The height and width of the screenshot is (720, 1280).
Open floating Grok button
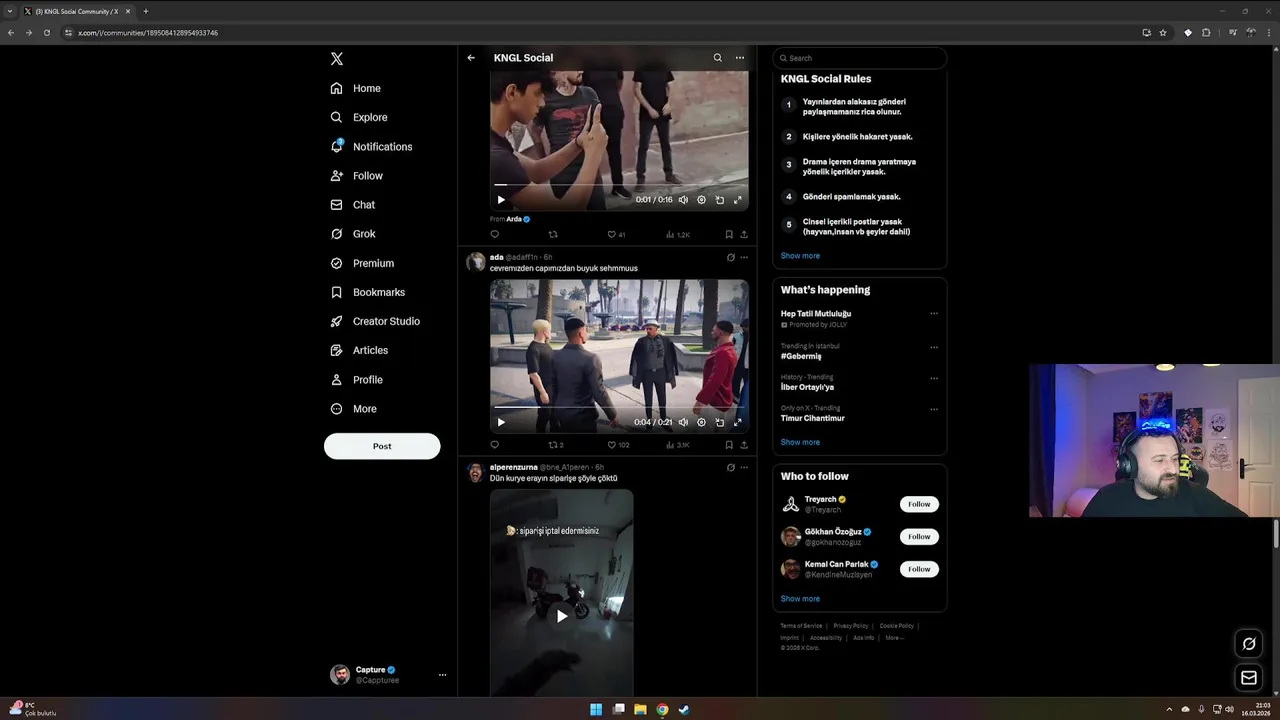(x=1249, y=644)
